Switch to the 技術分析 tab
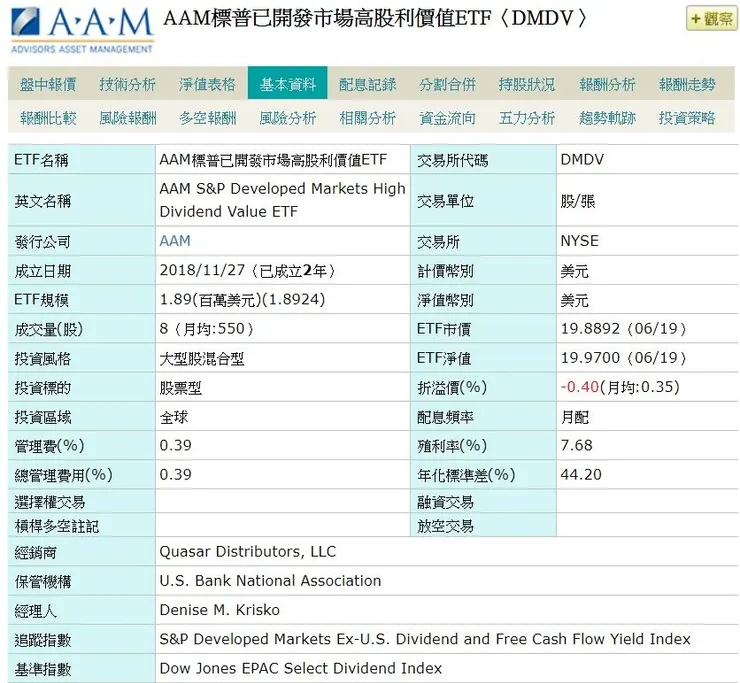Viewport: 740px width, 683px height. coord(127,84)
